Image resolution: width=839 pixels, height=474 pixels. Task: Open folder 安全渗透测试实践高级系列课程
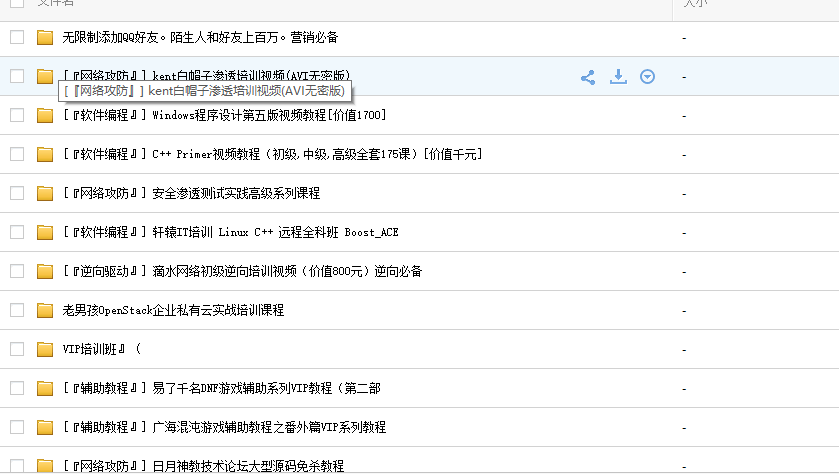coord(191,193)
